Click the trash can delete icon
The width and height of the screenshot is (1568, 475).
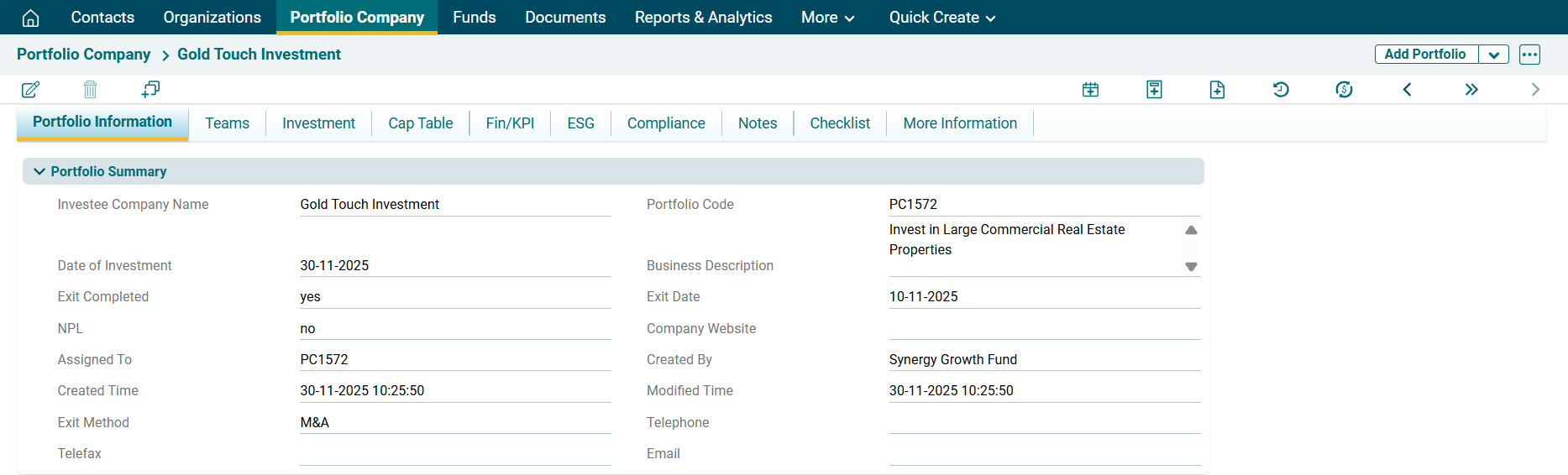pyautogui.click(x=91, y=90)
